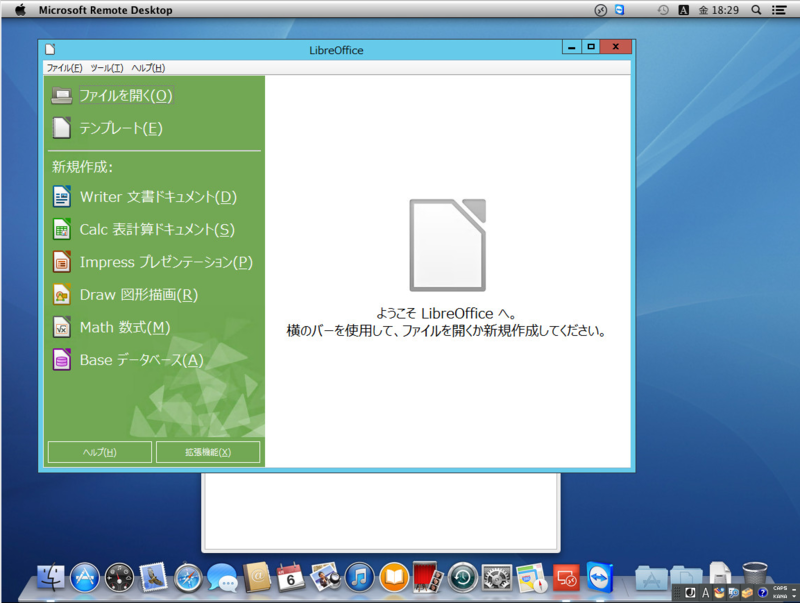
Task: Click the Calc spreadsheet icon
Action: tap(62, 229)
